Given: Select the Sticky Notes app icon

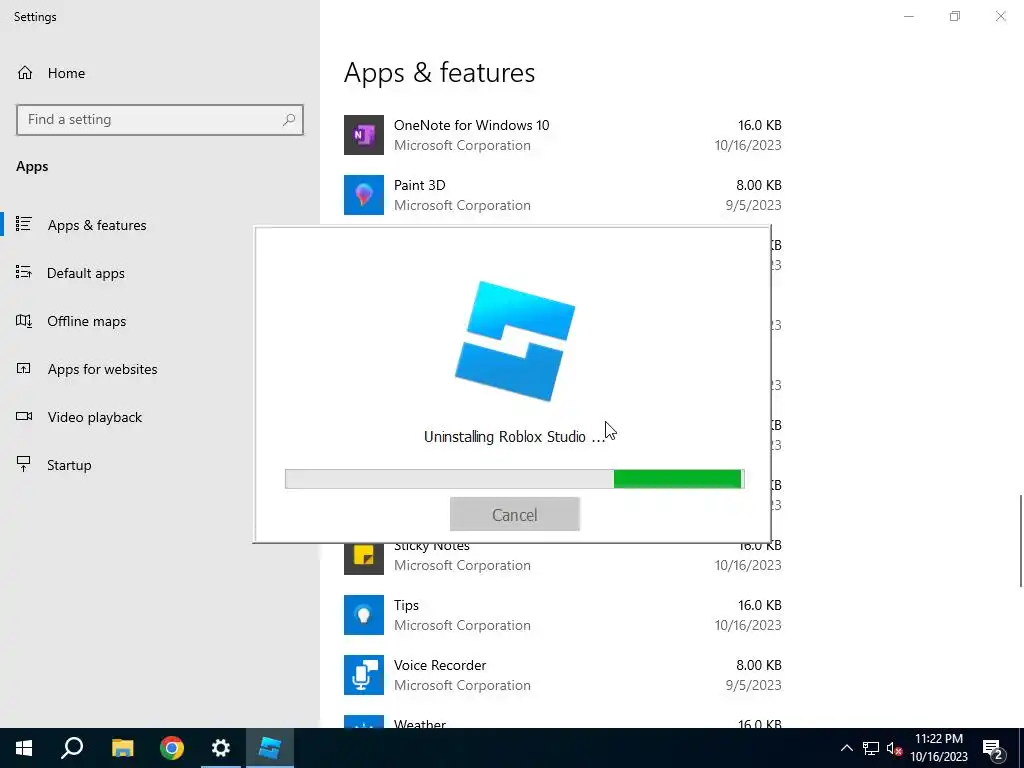Looking at the screenshot, I should (x=364, y=558).
